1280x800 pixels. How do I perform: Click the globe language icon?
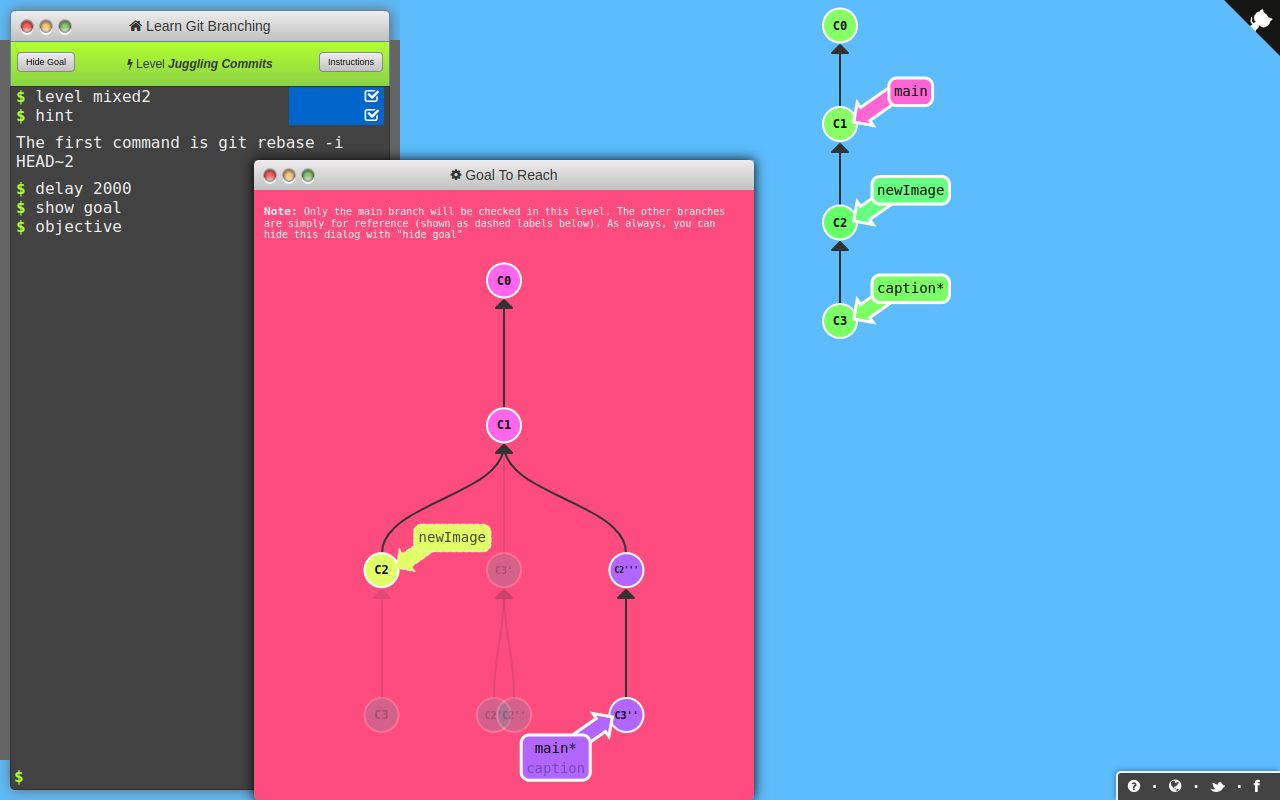(x=1175, y=786)
